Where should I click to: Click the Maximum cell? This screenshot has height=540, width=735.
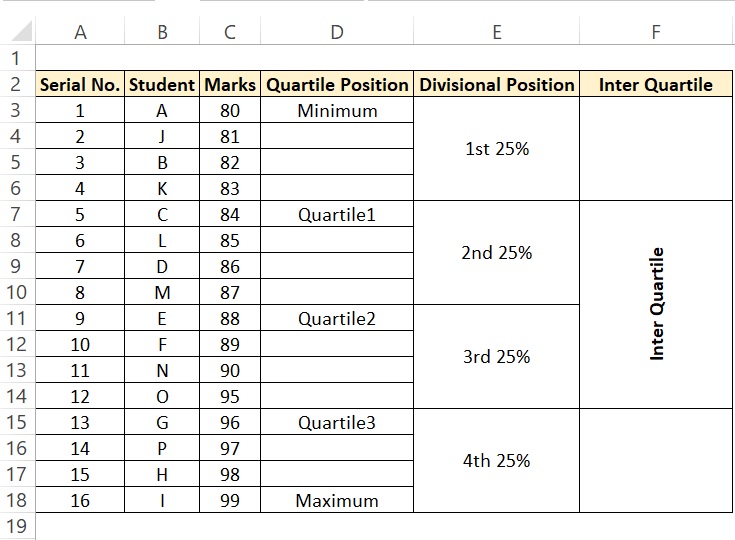coord(337,501)
